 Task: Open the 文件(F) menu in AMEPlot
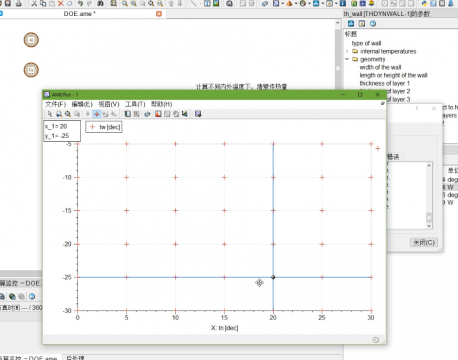[x=56, y=104]
